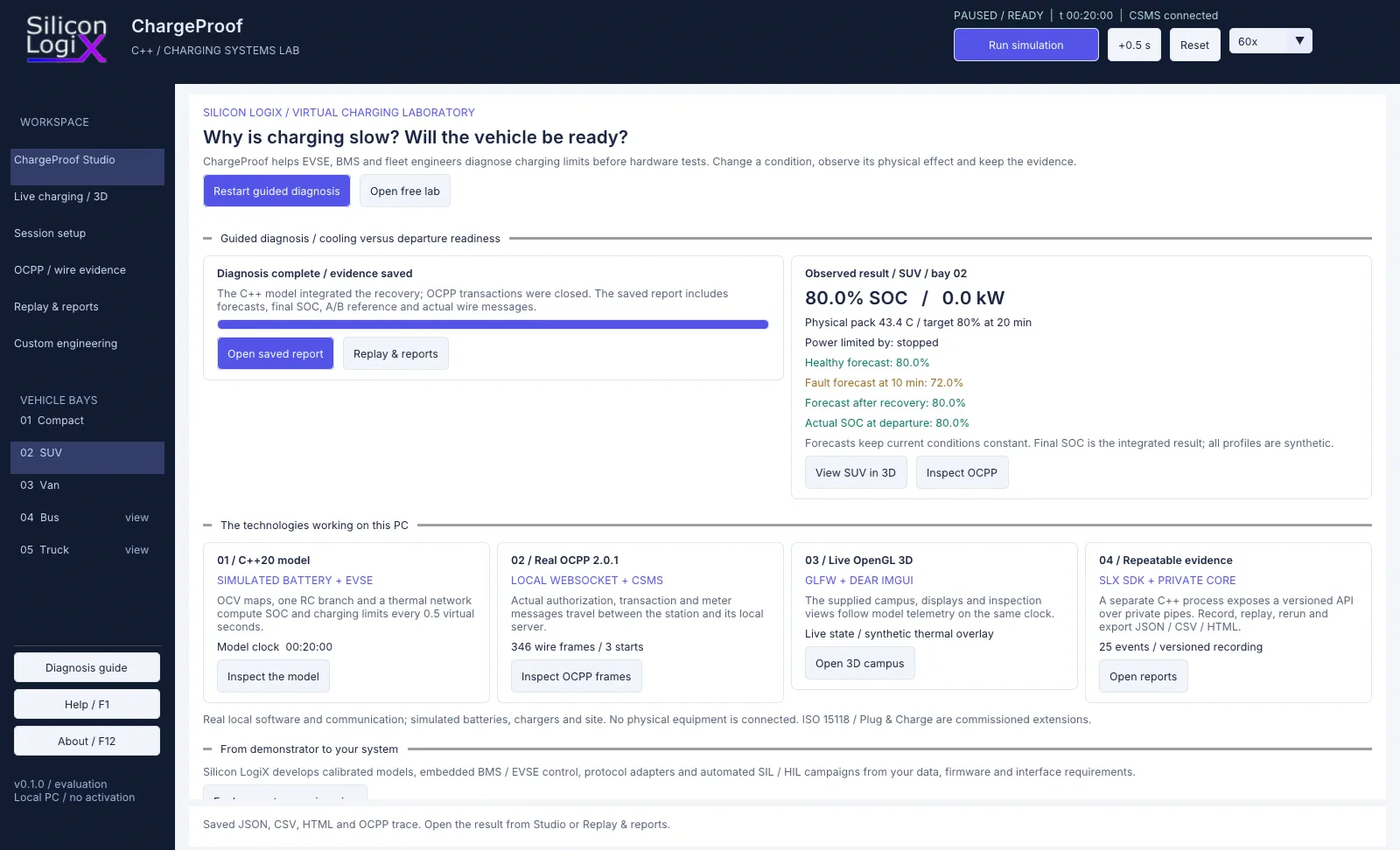Click the 't 00:20:00' timer text
1400x850 pixels.
[x=1086, y=16]
